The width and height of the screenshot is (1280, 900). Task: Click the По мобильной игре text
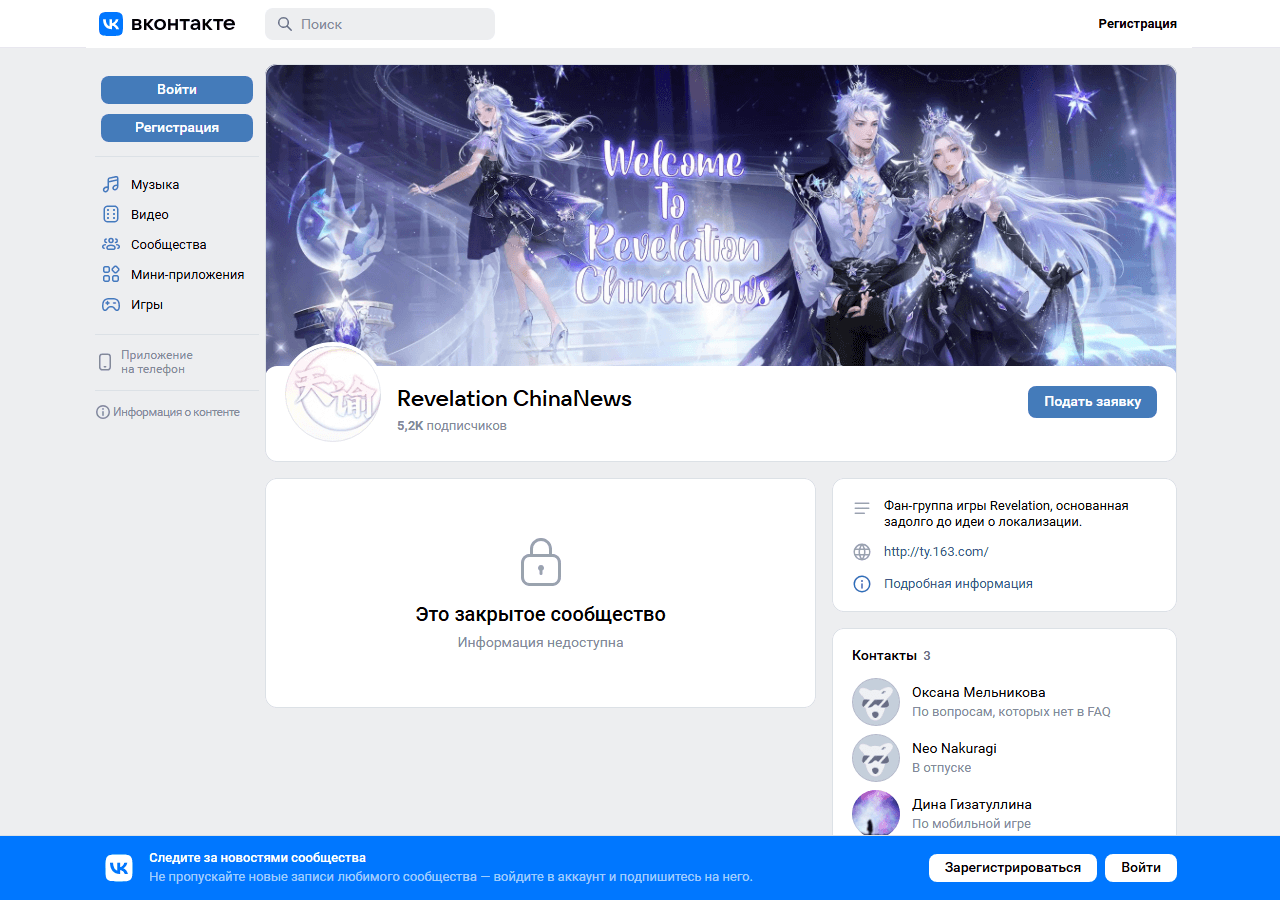pos(971,824)
